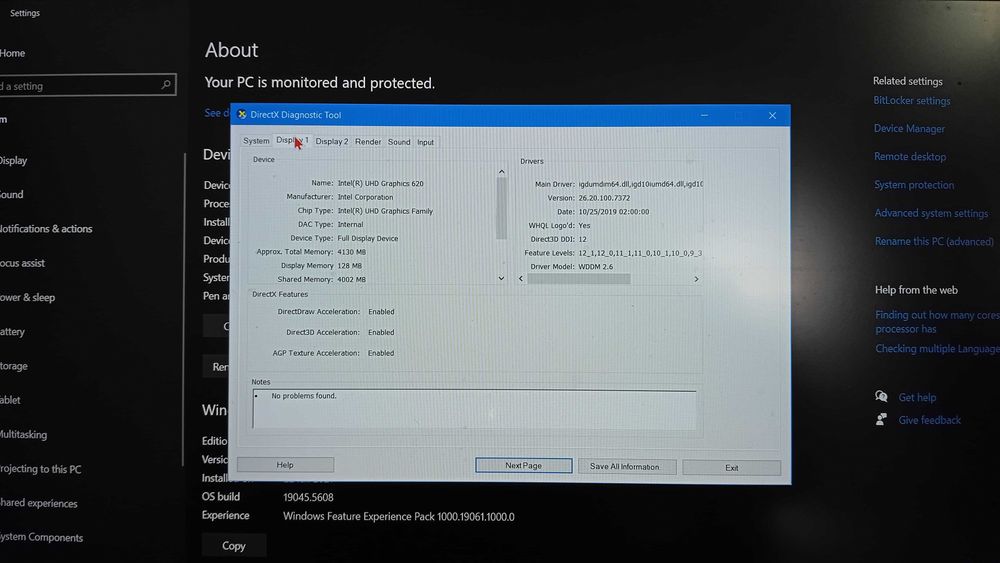Viewport: 1000px width, 563px height.
Task: Click the Intel(R) UHD Graphics 620 name value
Action: (380, 184)
